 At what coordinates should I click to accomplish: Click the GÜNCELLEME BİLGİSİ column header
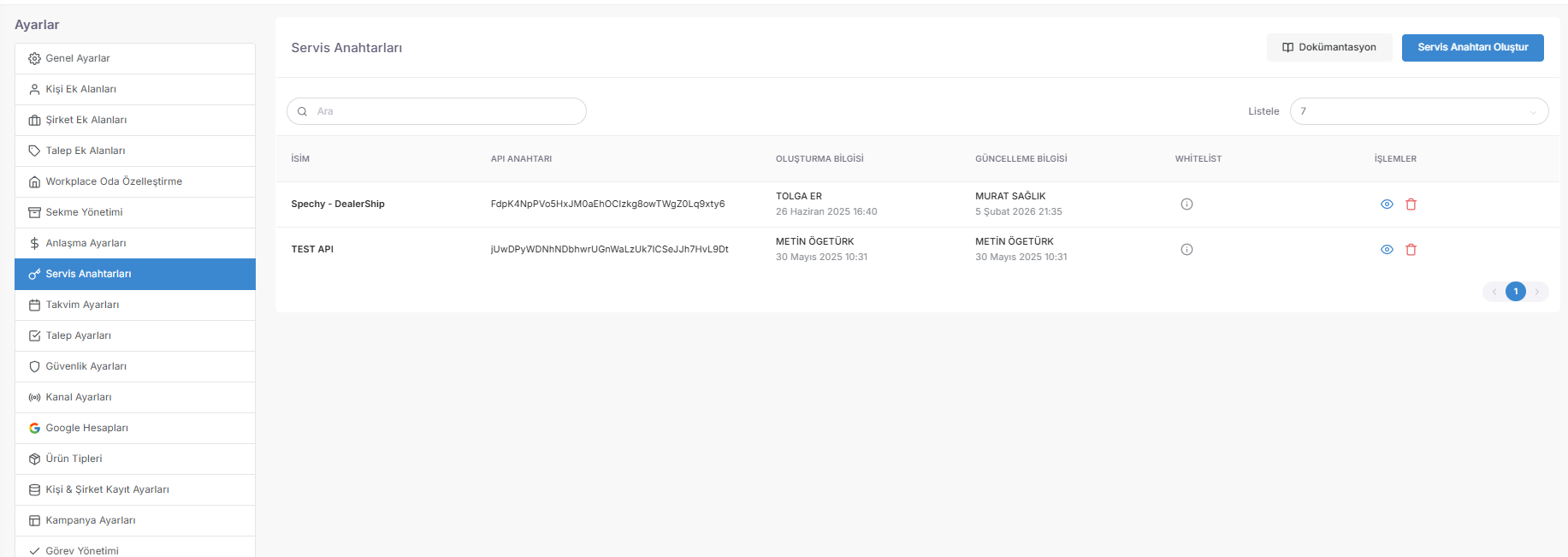[1021, 159]
